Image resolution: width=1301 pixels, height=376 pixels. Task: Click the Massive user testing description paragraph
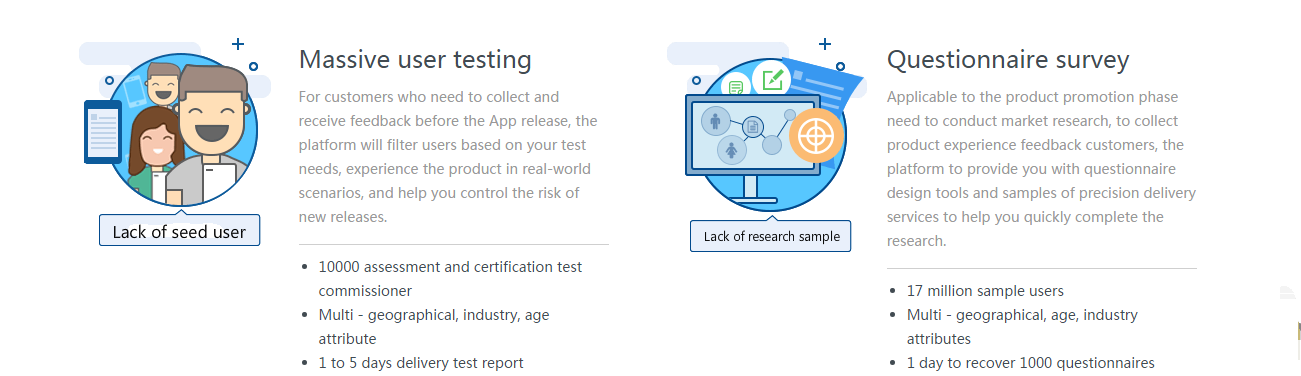(x=449, y=157)
